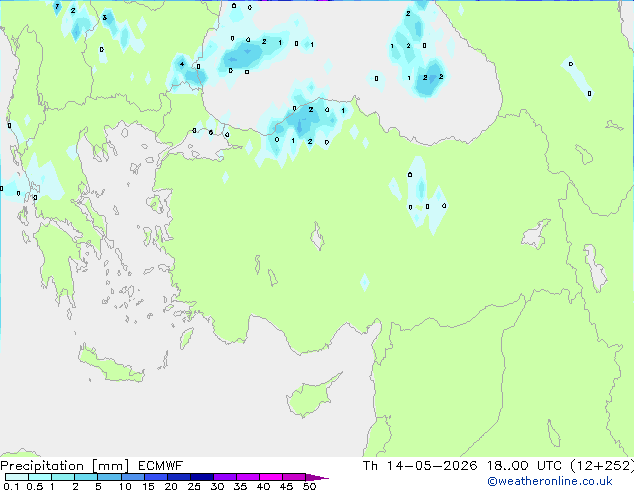This screenshot has height=490, width=634.
Task: Click the 'Precipitation [mm]' title text
Action: (65, 466)
